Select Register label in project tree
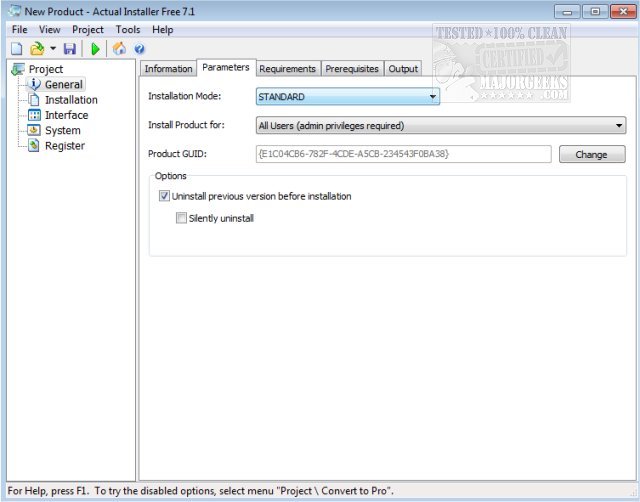 (x=65, y=146)
